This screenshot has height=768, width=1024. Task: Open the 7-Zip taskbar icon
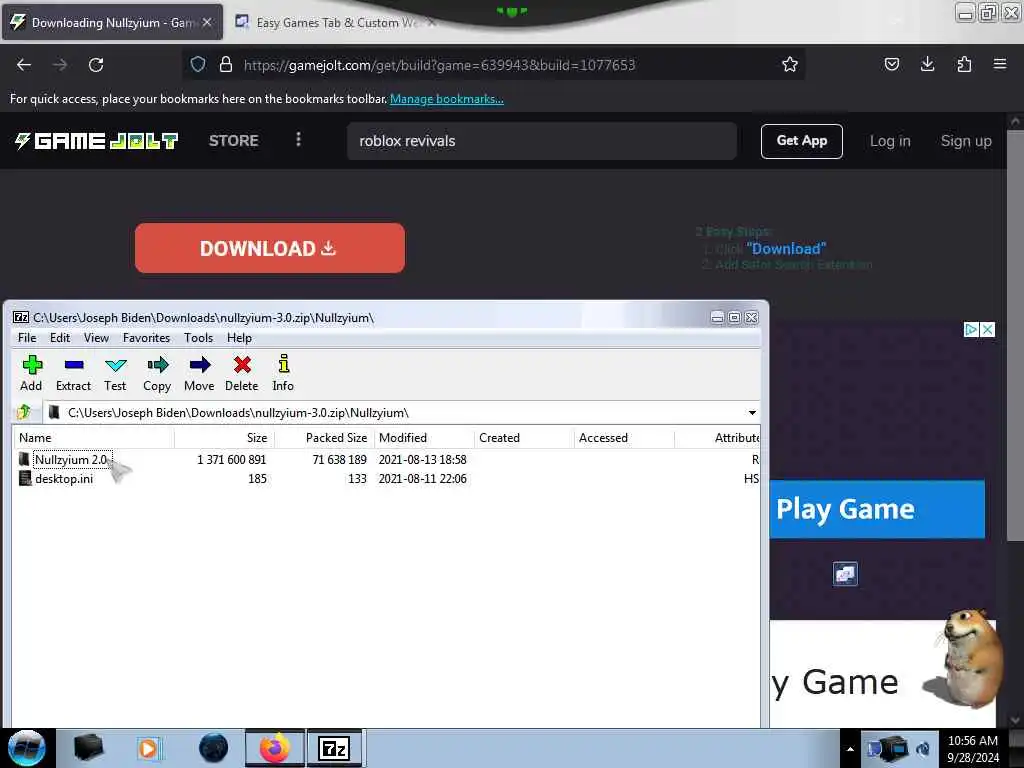[x=334, y=748]
